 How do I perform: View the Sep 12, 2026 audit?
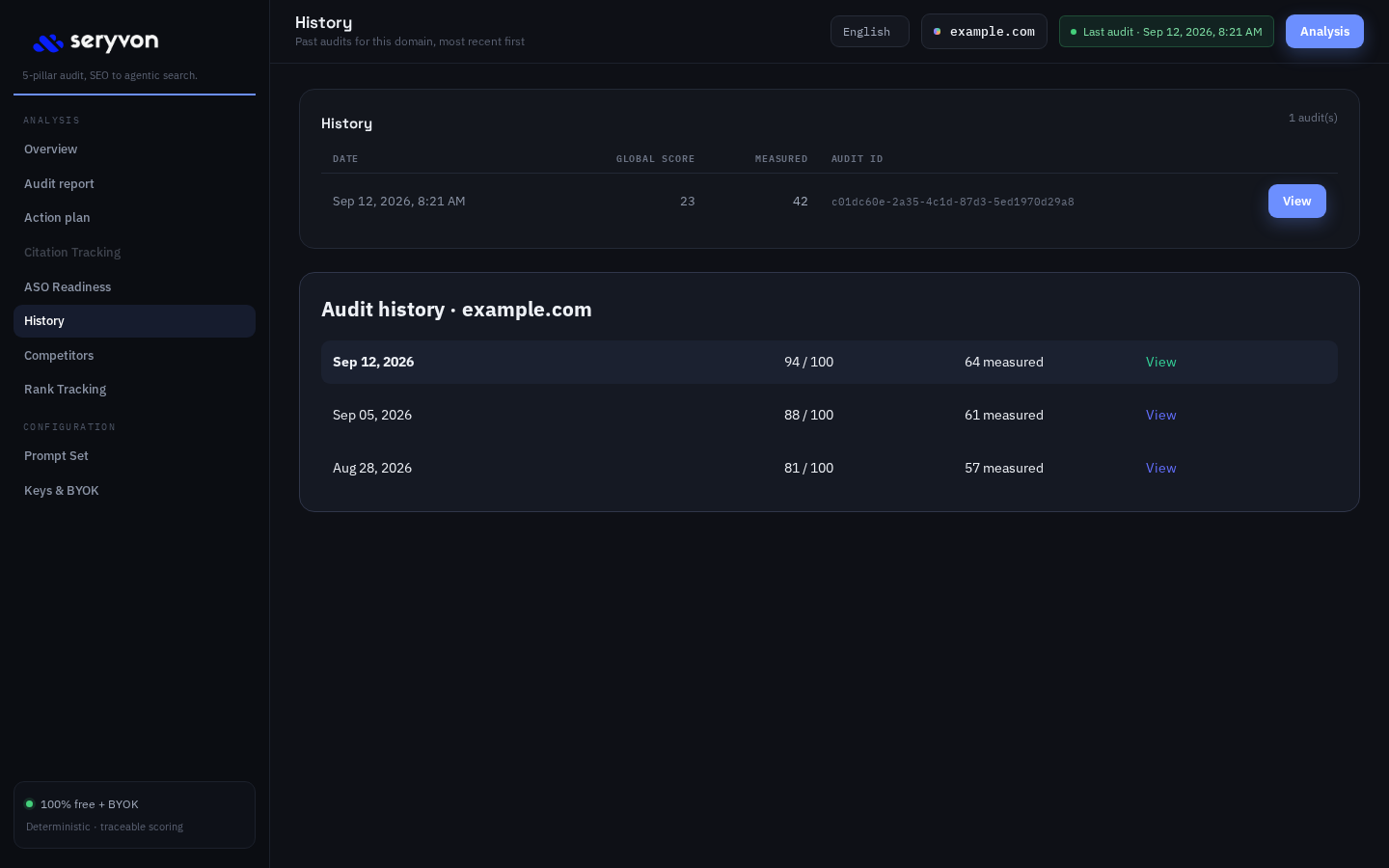[x=1160, y=363]
